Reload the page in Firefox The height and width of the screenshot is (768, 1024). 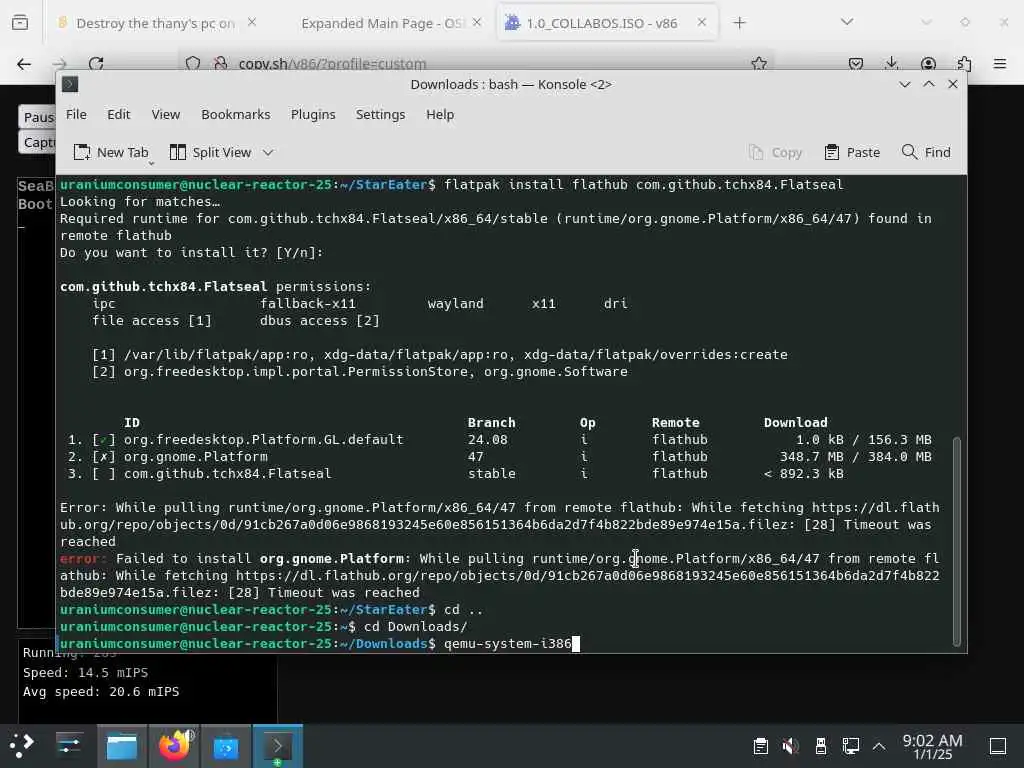(x=96, y=63)
